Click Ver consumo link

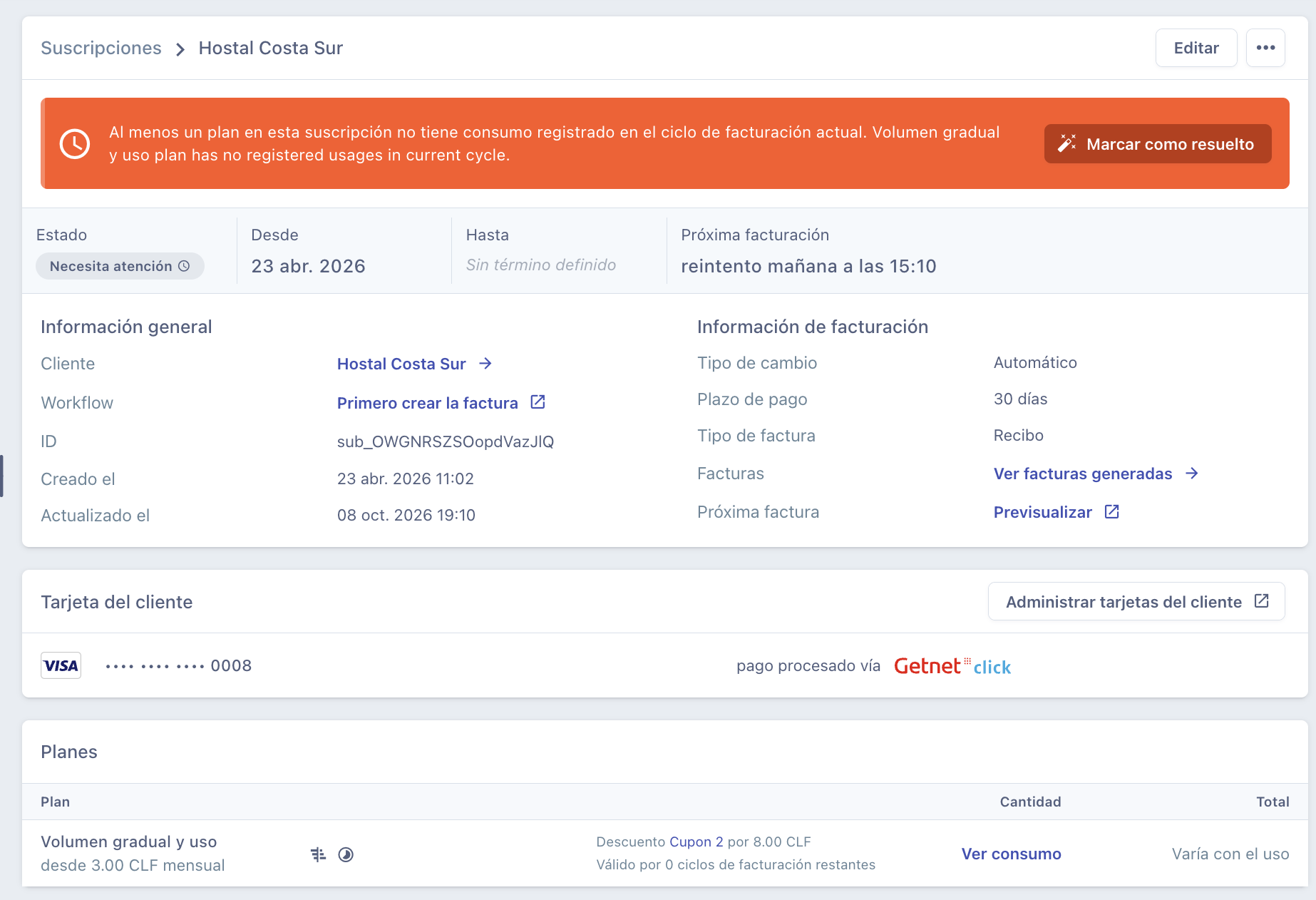pyautogui.click(x=1011, y=854)
